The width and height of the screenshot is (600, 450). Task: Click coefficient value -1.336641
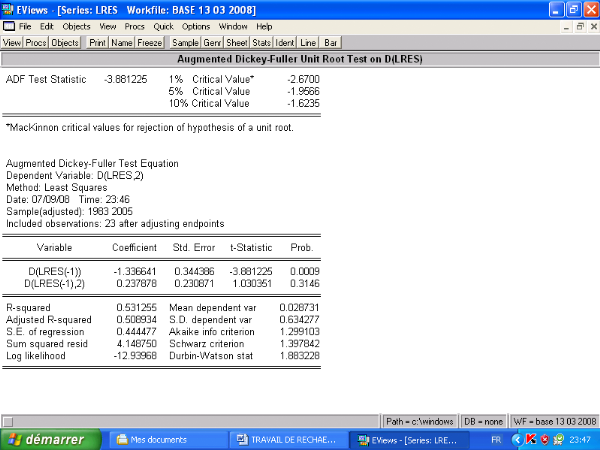point(135,272)
